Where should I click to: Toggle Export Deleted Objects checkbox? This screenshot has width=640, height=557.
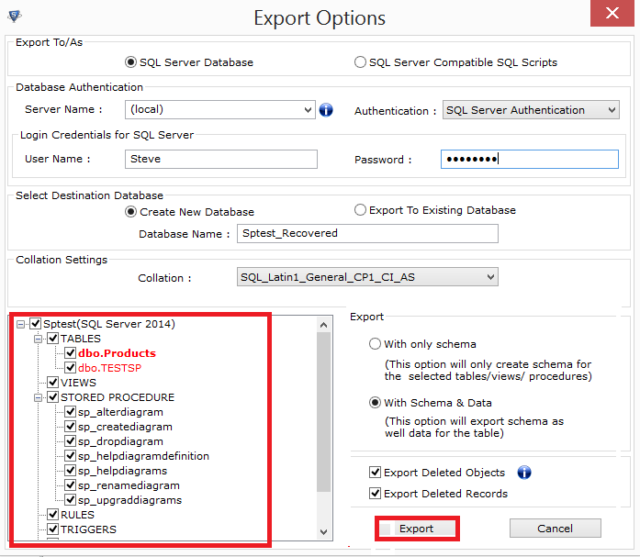click(x=375, y=472)
